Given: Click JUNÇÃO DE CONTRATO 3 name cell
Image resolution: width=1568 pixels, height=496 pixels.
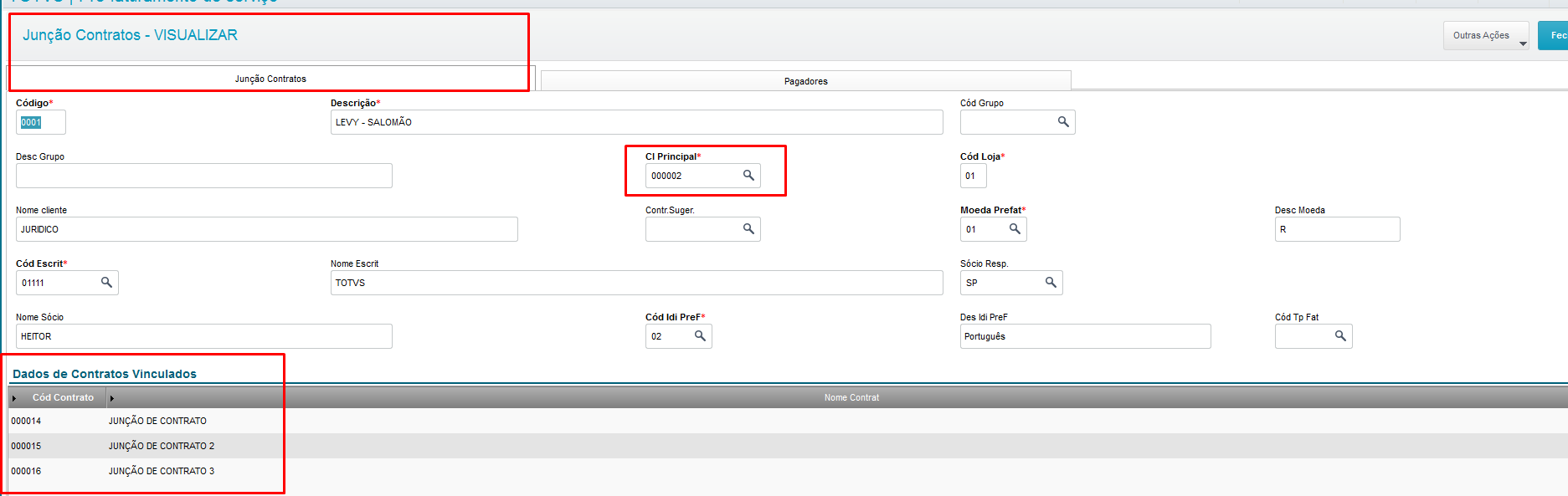Looking at the screenshot, I should click(162, 471).
